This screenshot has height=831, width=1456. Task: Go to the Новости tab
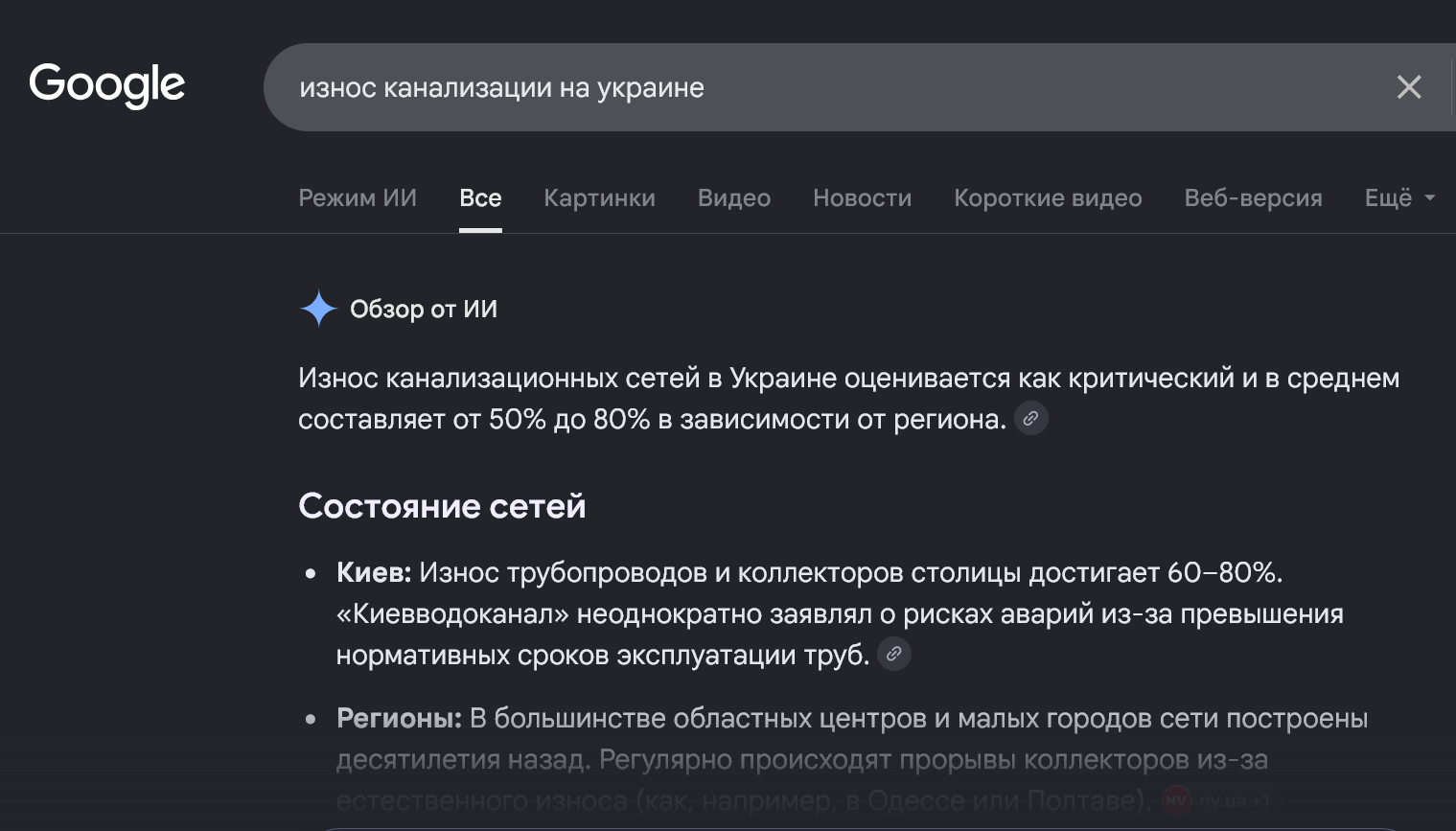862,198
